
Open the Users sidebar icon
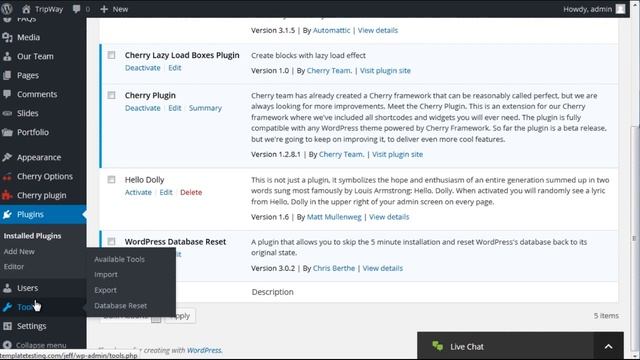7,288
